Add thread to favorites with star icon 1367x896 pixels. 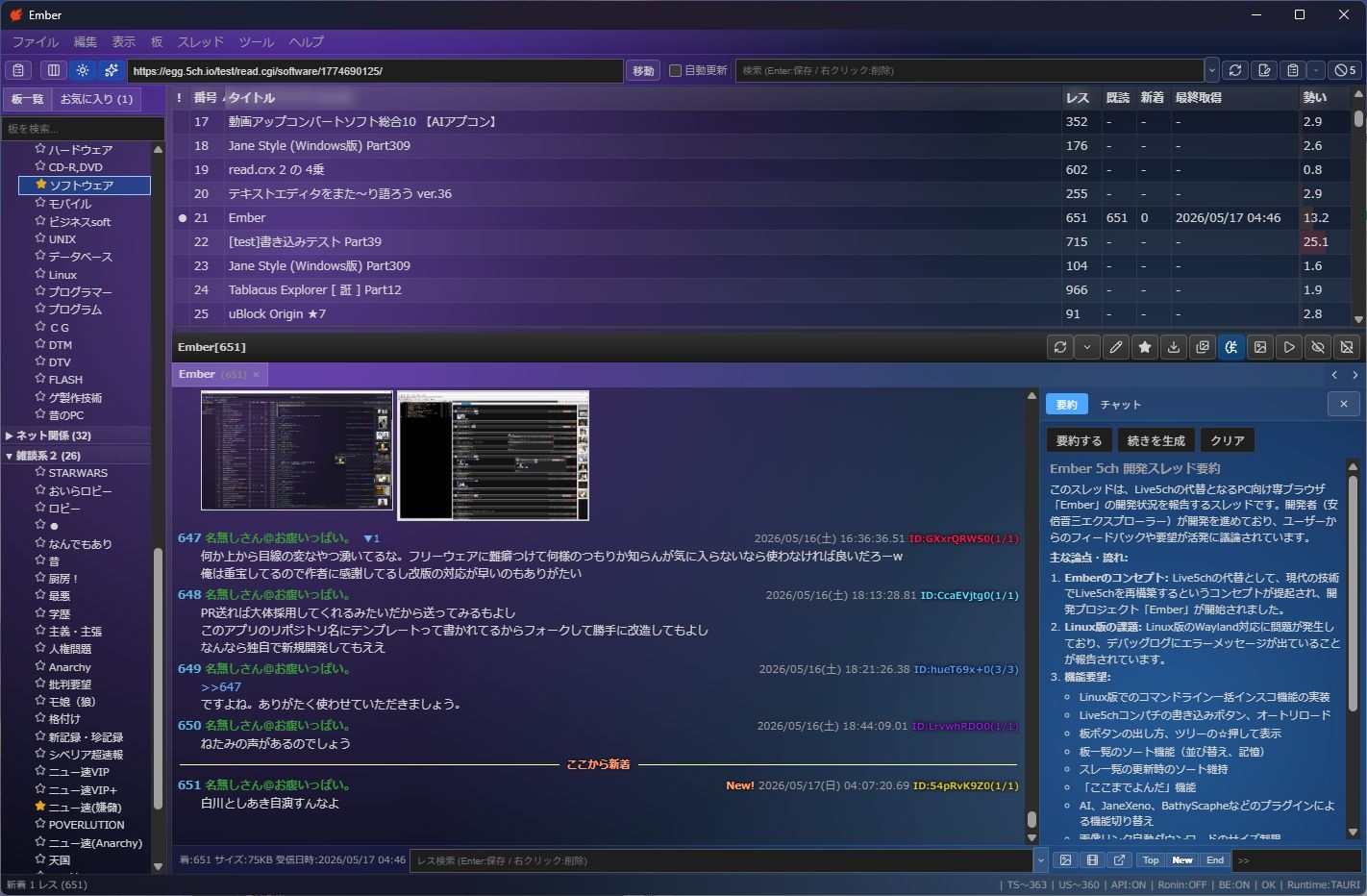[x=1144, y=347]
